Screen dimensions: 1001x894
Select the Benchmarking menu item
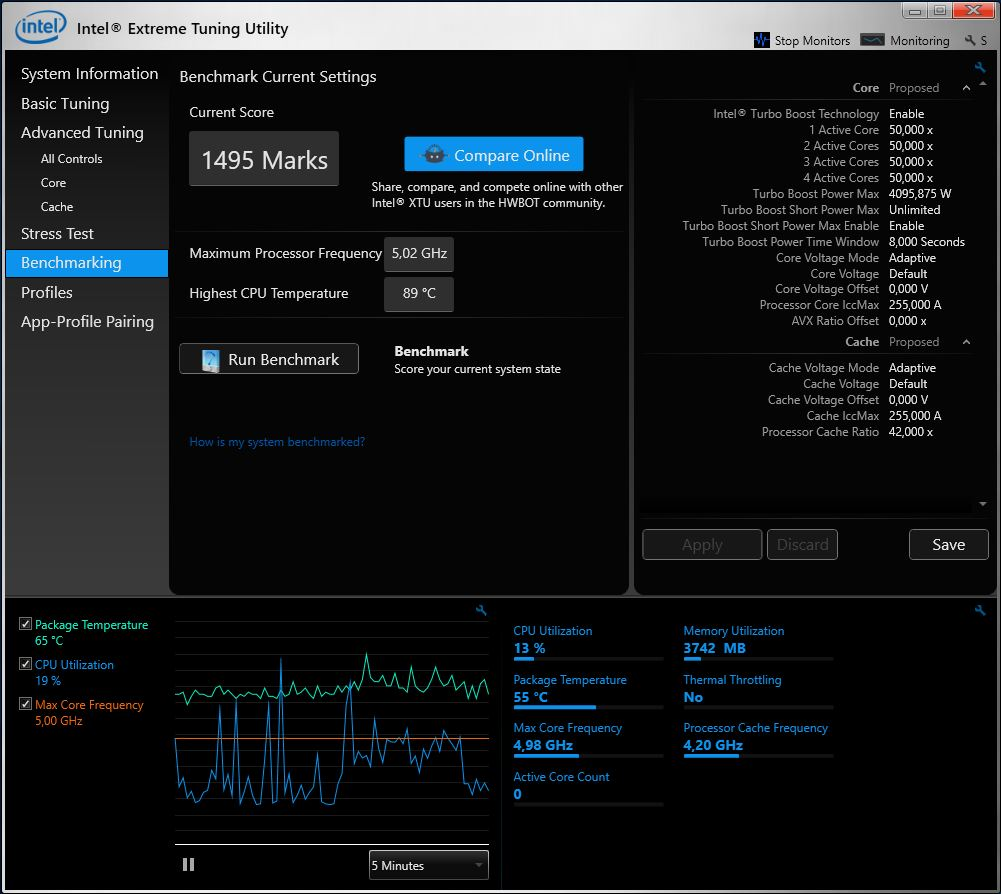click(x=87, y=263)
